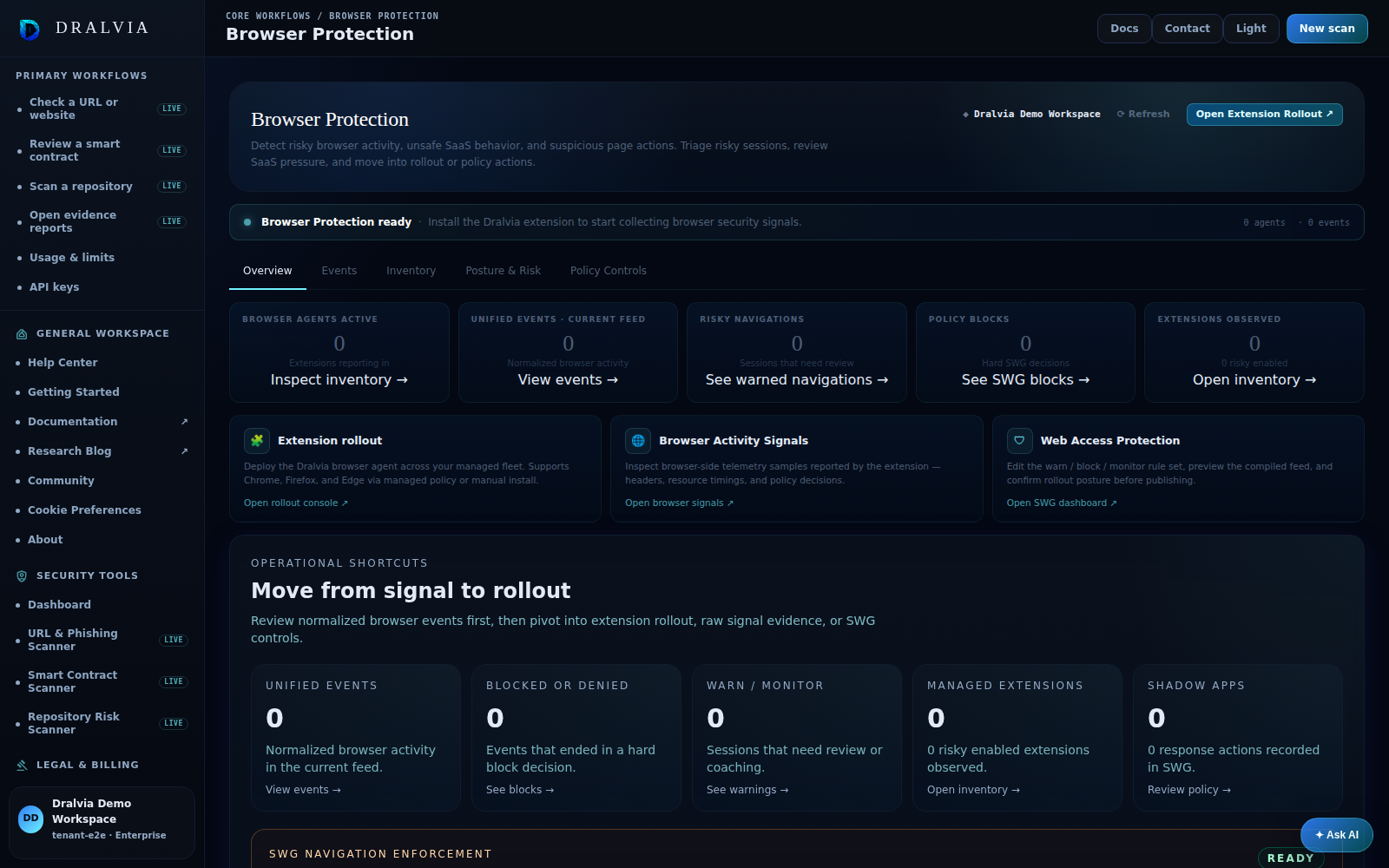
Task: Click the Web Access Protection shield icon
Action: 1020,441
